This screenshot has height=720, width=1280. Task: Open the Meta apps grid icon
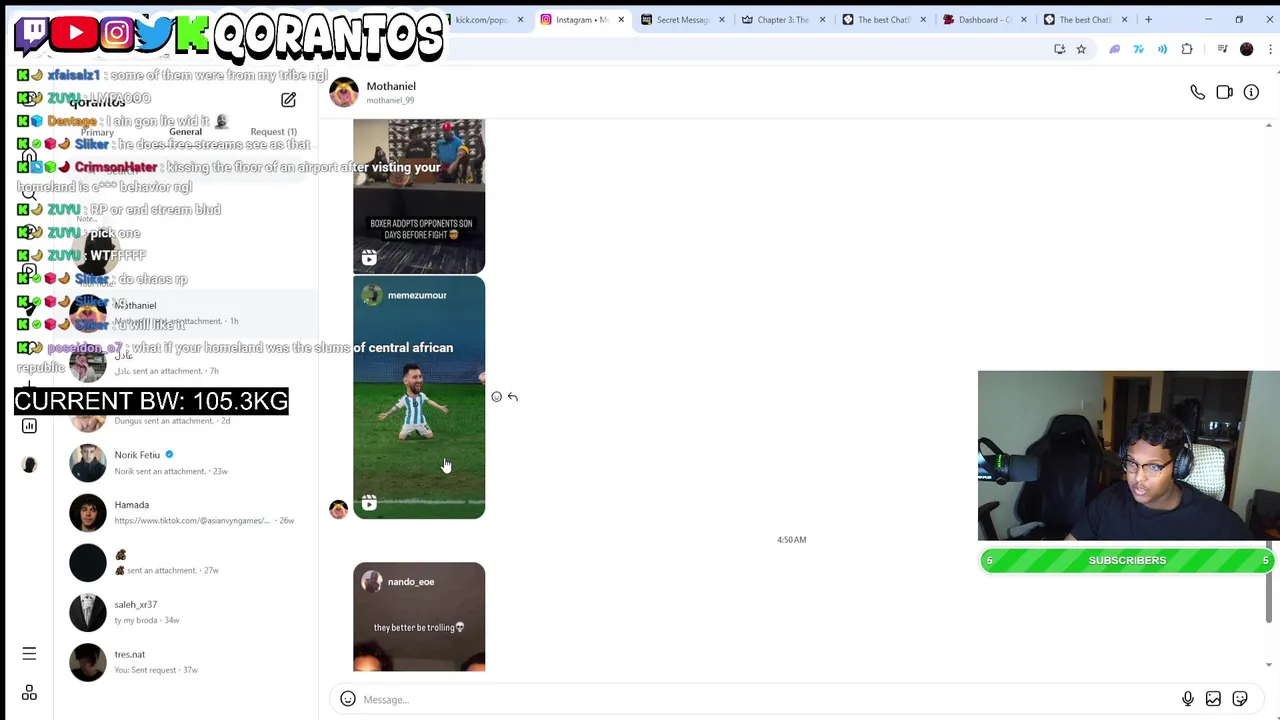(29, 693)
